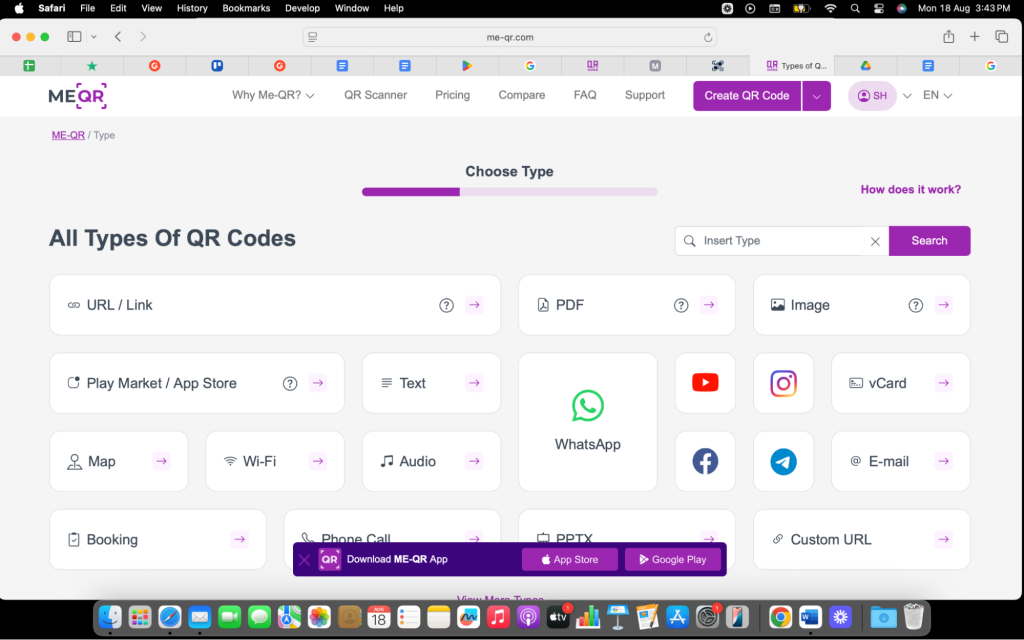Expand the Why Me-QR dropdown
This screenshot has width=1024, height=640.
[270, 95]
